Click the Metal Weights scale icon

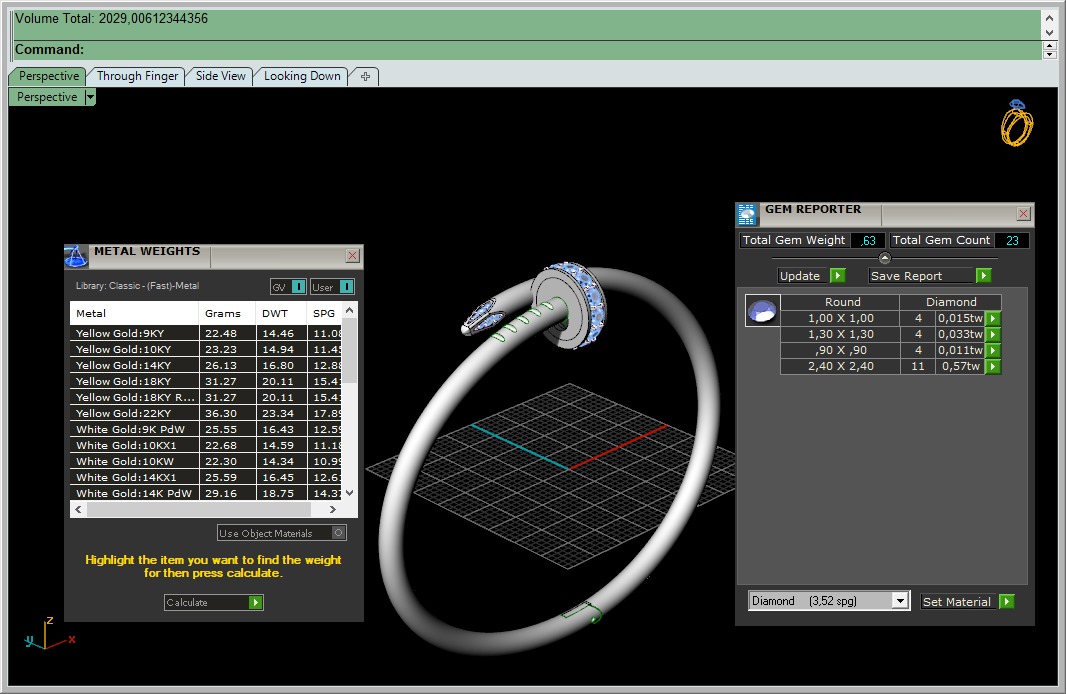coord(75,256)
